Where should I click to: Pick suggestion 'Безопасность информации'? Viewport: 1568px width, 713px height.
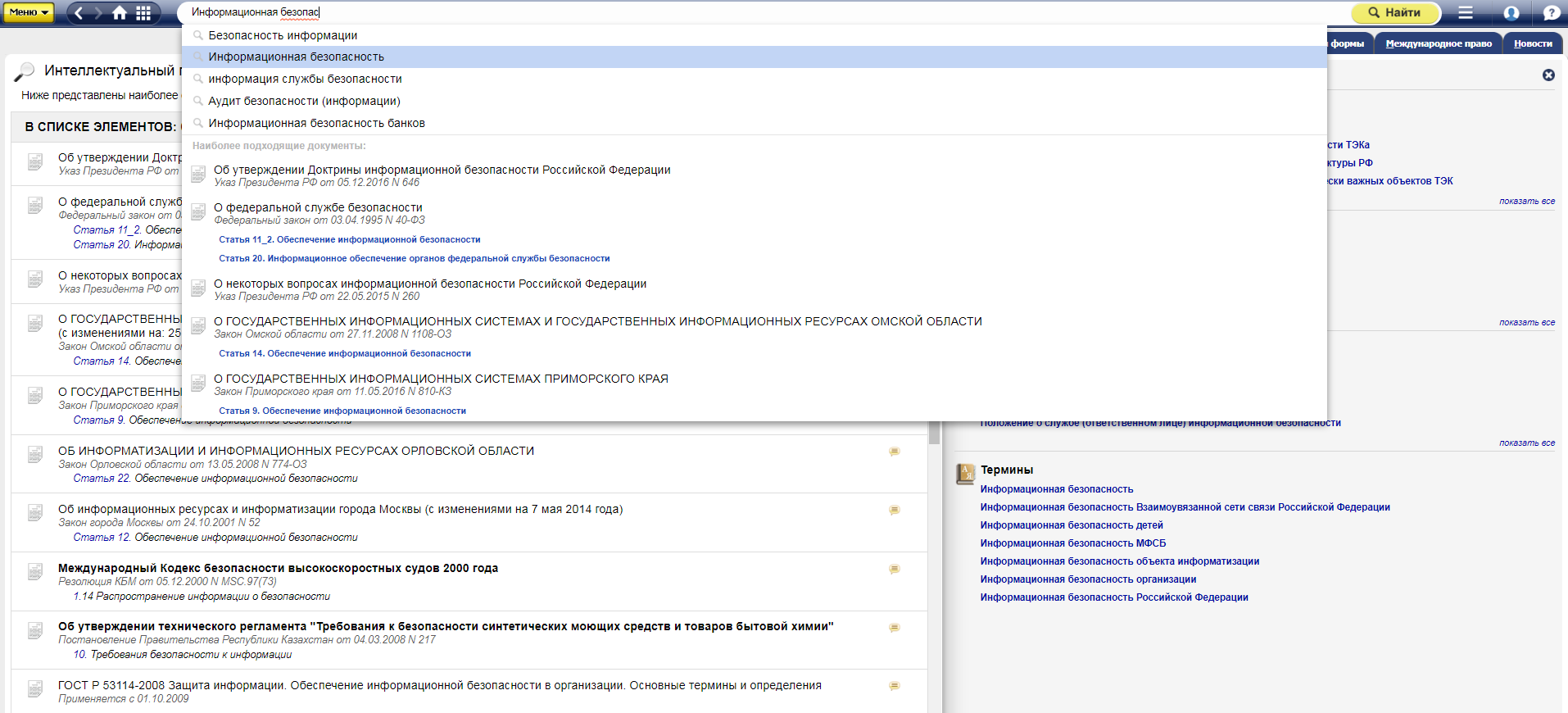pos(283,35)
